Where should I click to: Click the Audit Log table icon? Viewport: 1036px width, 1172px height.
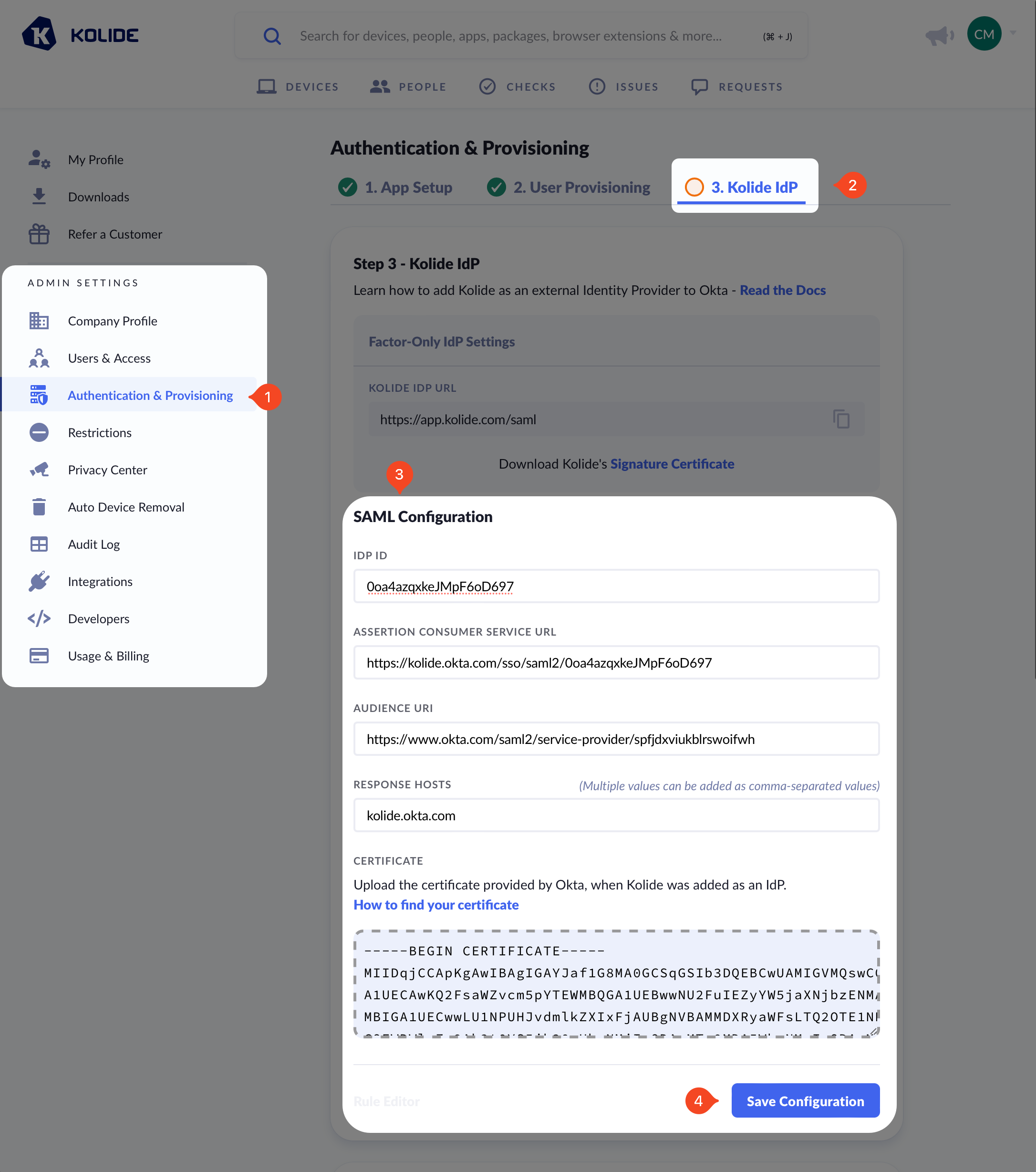tap(39, 544)
